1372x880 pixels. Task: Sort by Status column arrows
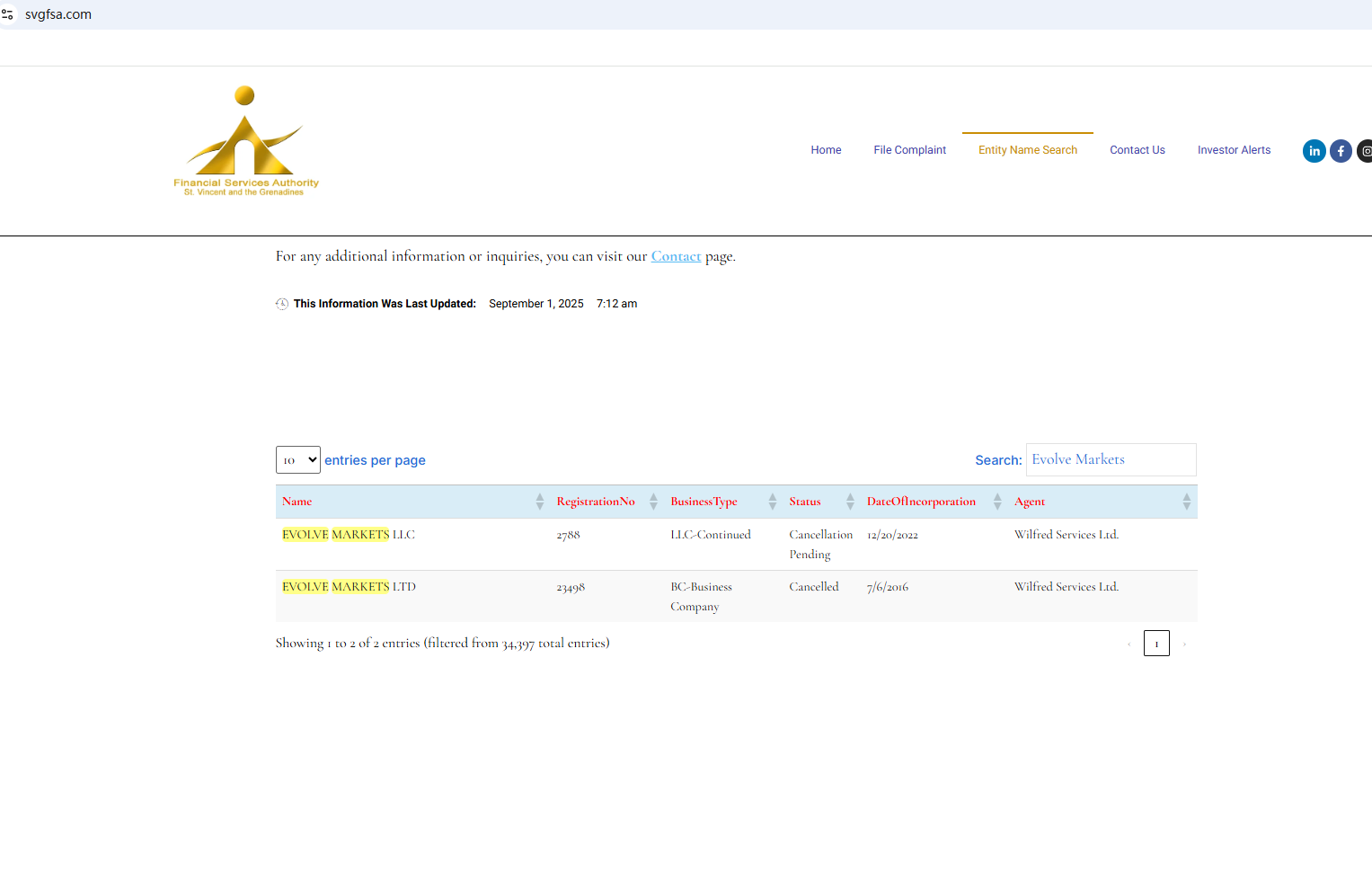tap(849, 502)
